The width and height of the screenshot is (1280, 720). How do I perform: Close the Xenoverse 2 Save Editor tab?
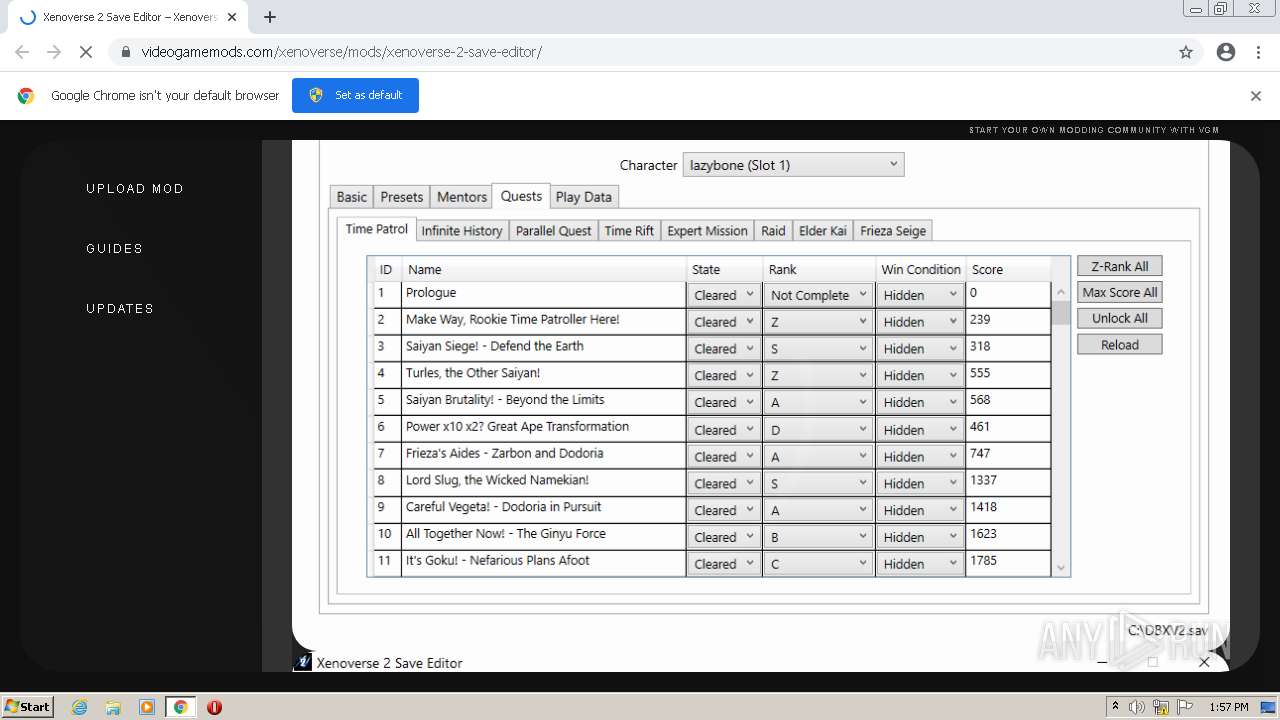click(232, 17)
